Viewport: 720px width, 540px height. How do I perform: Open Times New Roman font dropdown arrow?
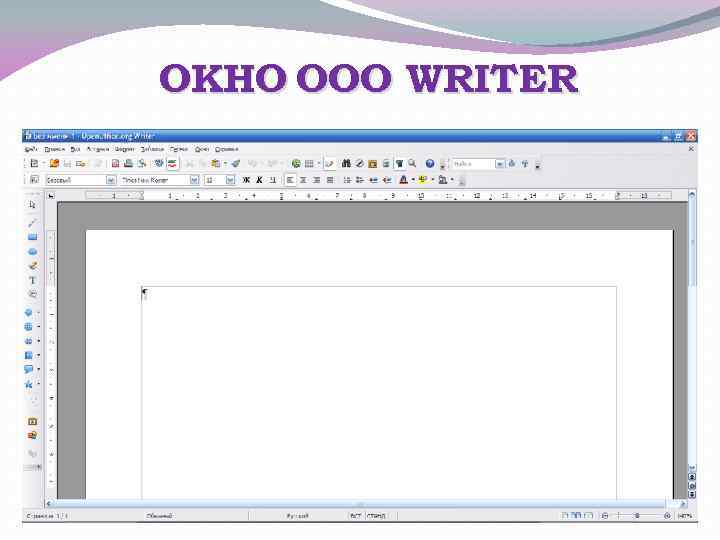[194, 180]
